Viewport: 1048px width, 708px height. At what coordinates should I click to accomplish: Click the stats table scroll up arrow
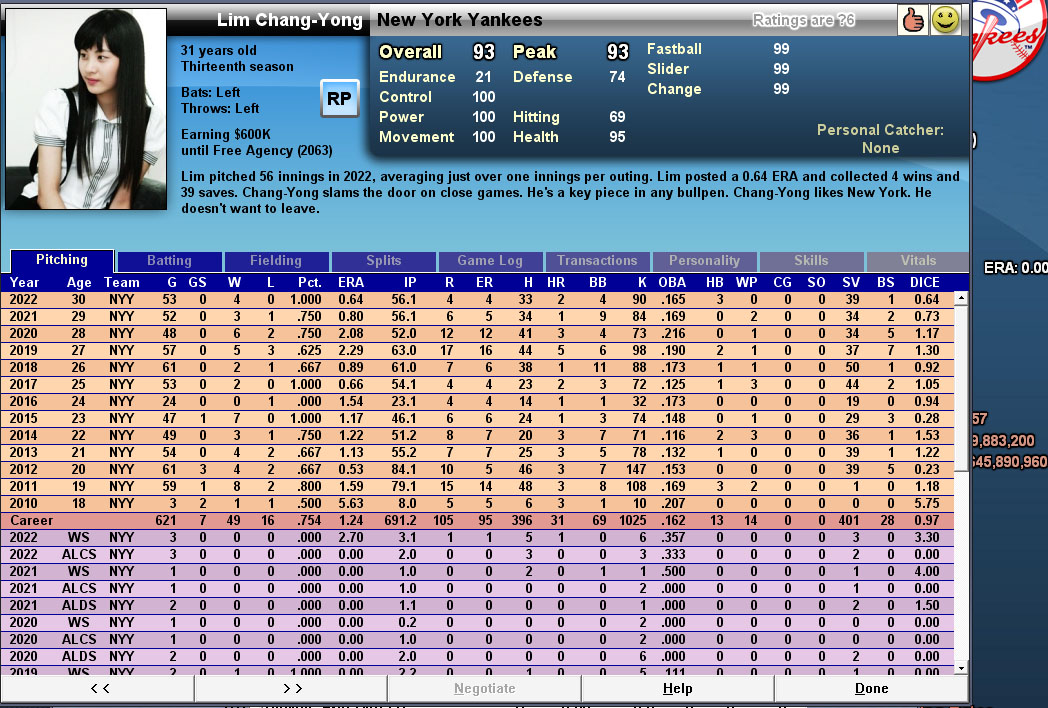click(961, 298)
